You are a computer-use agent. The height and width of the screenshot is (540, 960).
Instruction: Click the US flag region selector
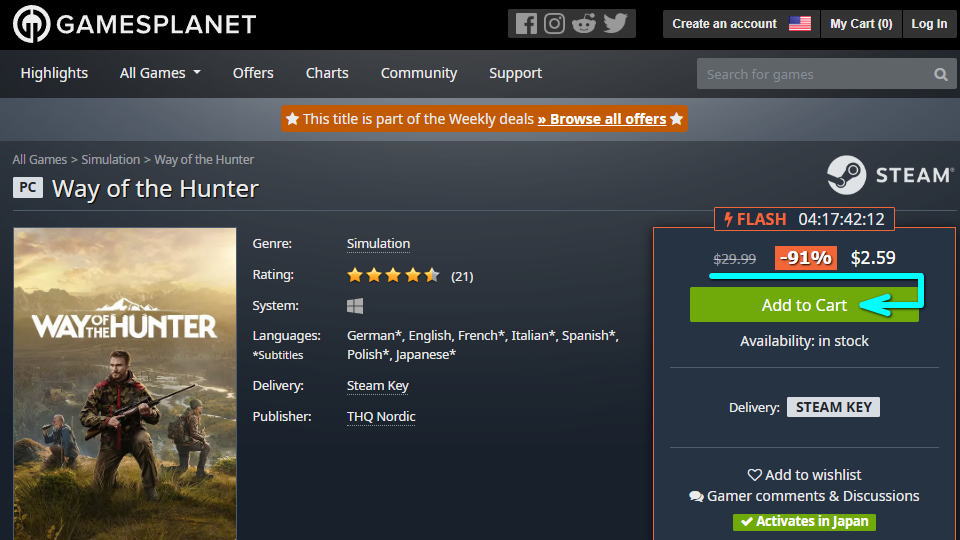[x=800, y=24]
